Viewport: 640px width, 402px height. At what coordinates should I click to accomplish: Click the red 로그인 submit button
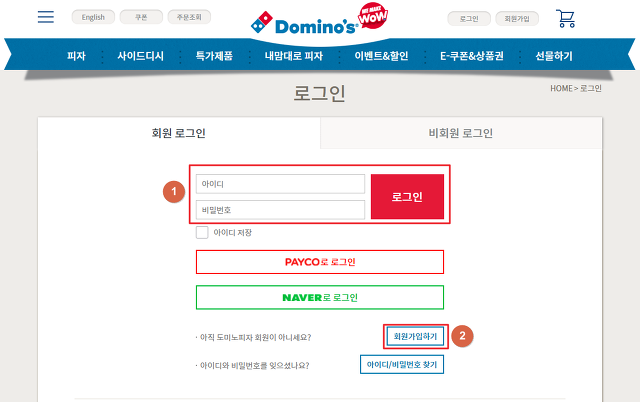(407, 197)
